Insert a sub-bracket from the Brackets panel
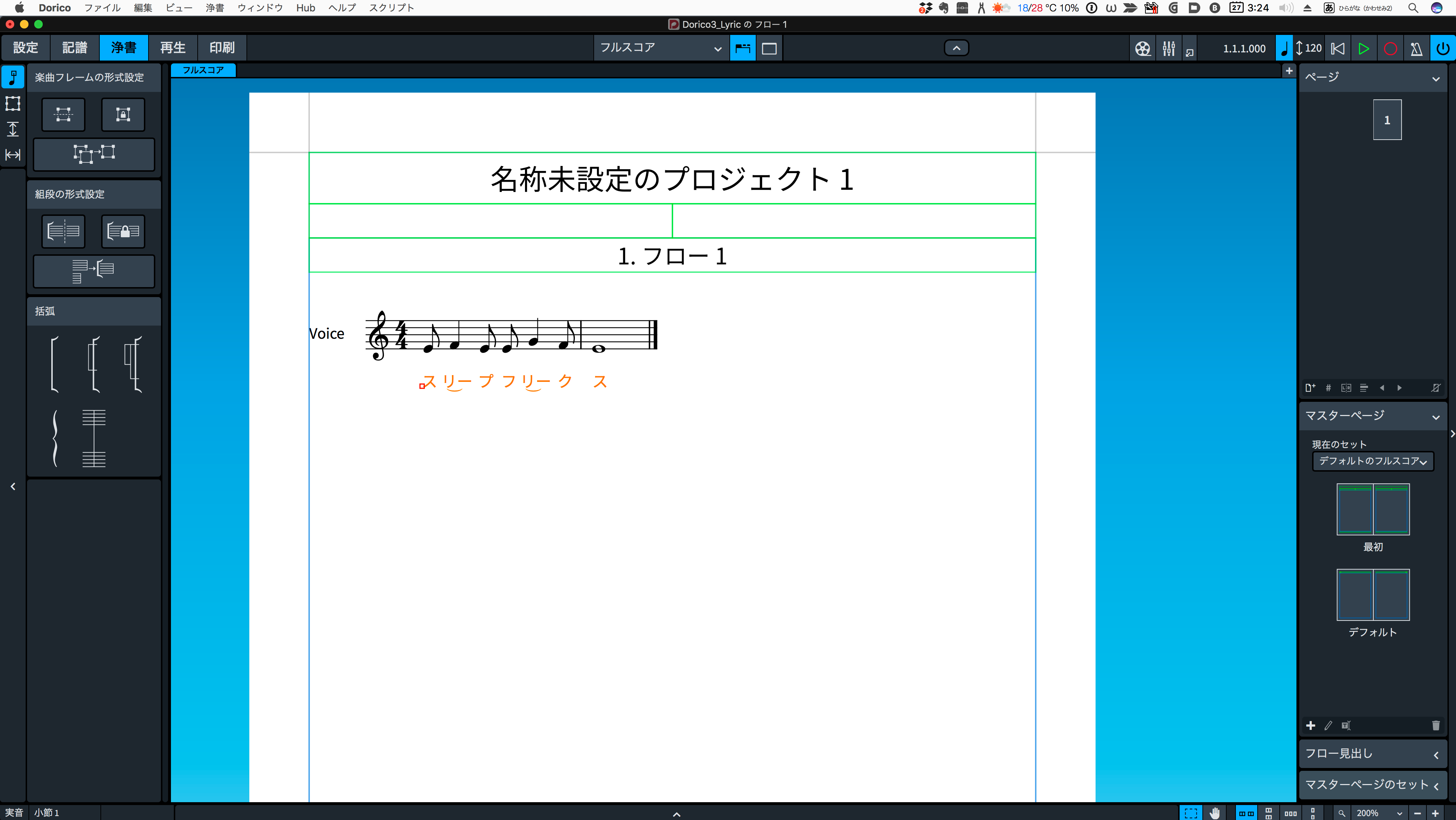This screenshot has width=1456, height=820. (94, 364)
